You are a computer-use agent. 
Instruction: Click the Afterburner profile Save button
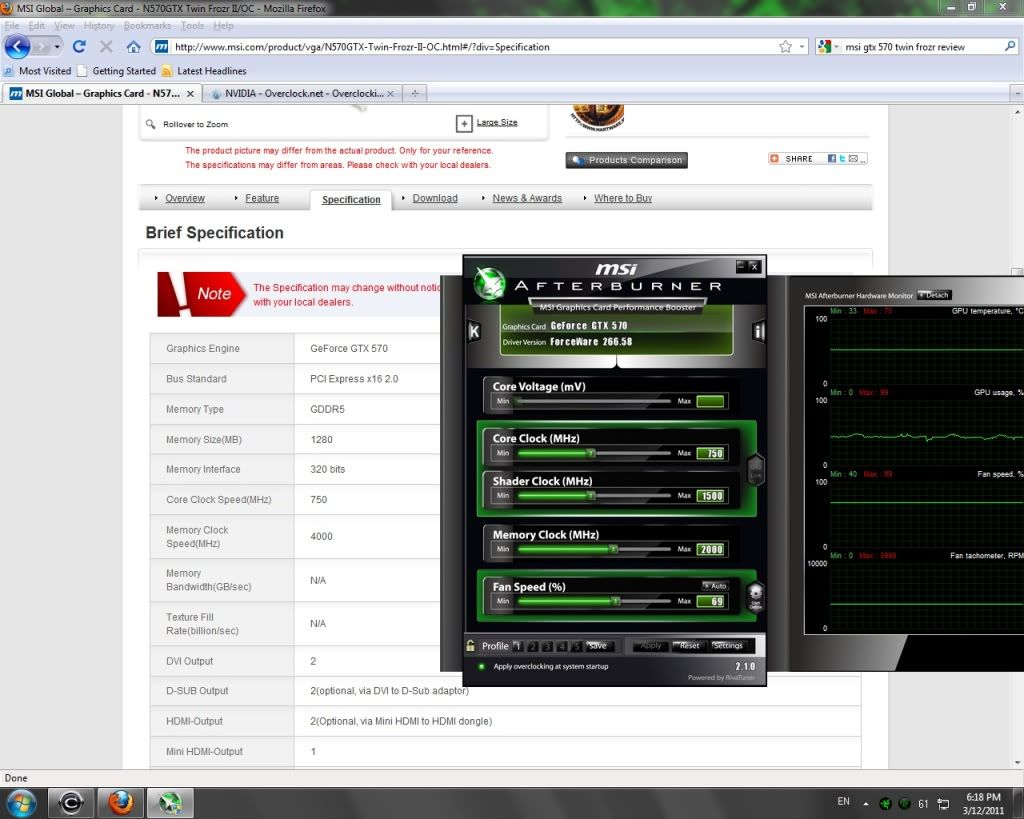(x=598, y=646)
